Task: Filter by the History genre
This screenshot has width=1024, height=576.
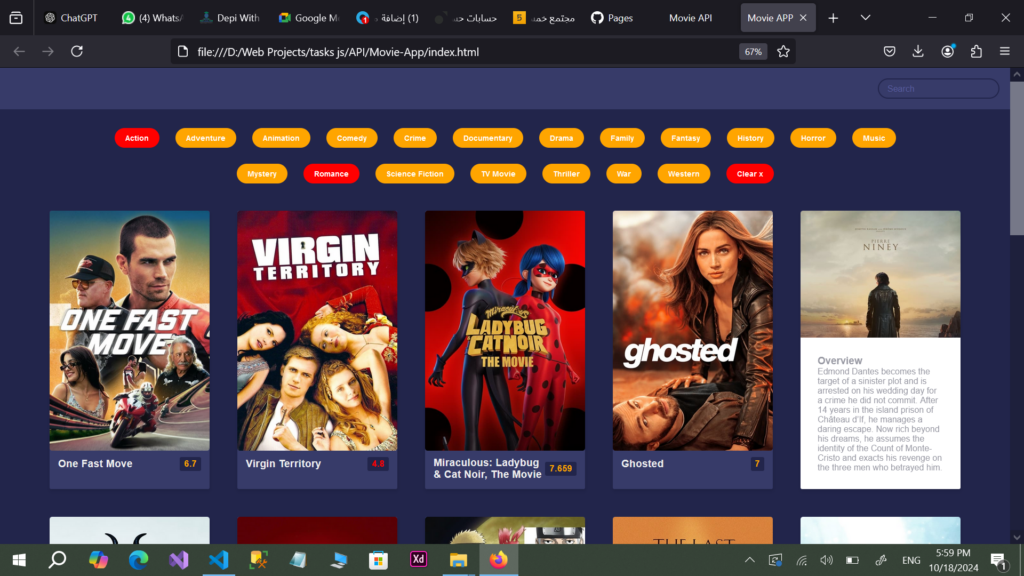Action: [x=750, y=138]
